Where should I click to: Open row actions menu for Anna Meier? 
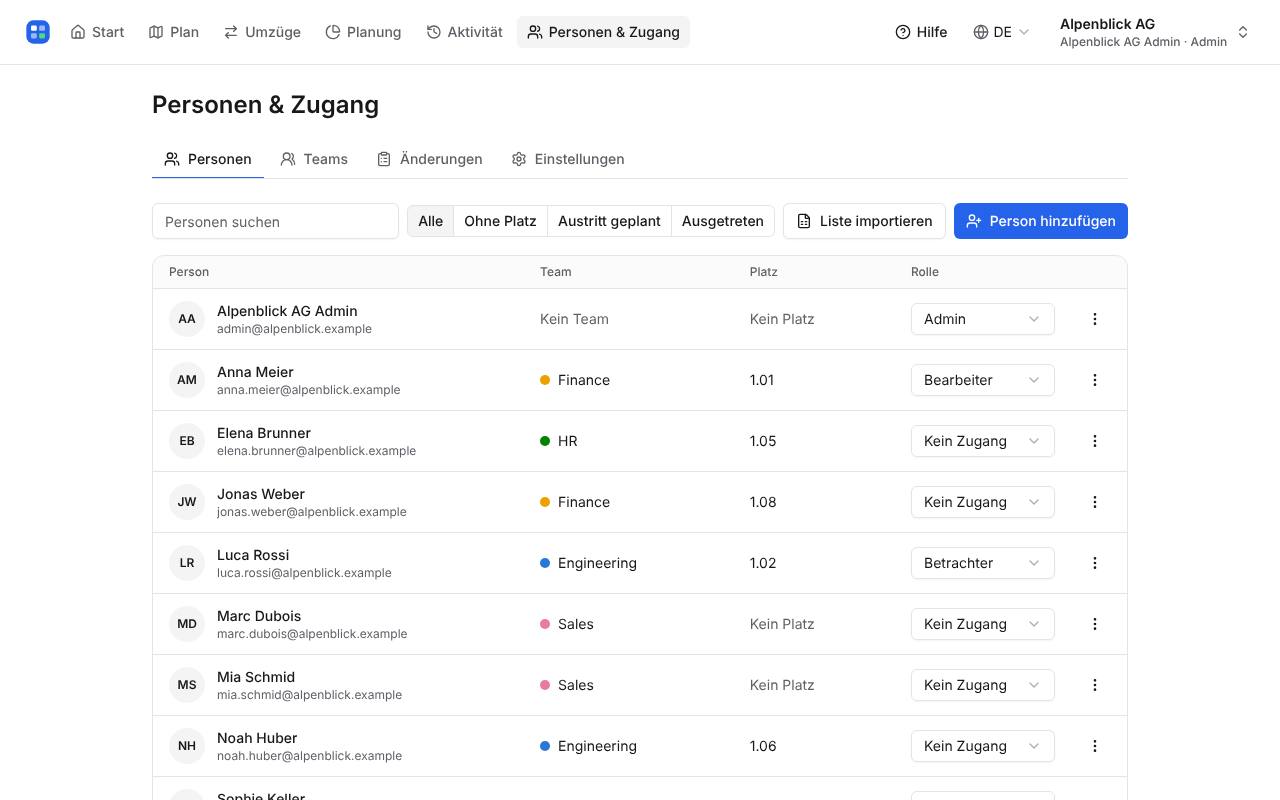click(1095, 380)
